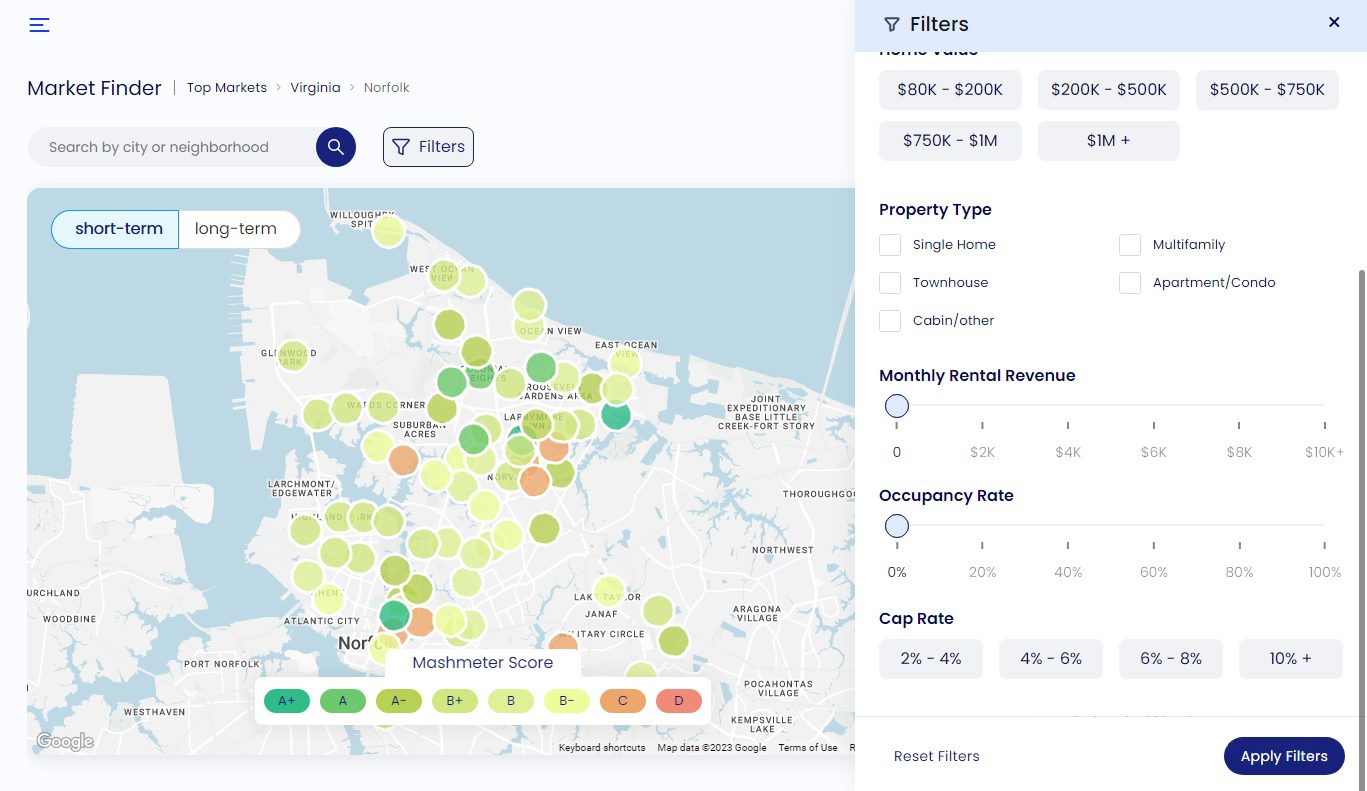
Task: Click Reset Filters link
Action: click(x=936, y=756)
